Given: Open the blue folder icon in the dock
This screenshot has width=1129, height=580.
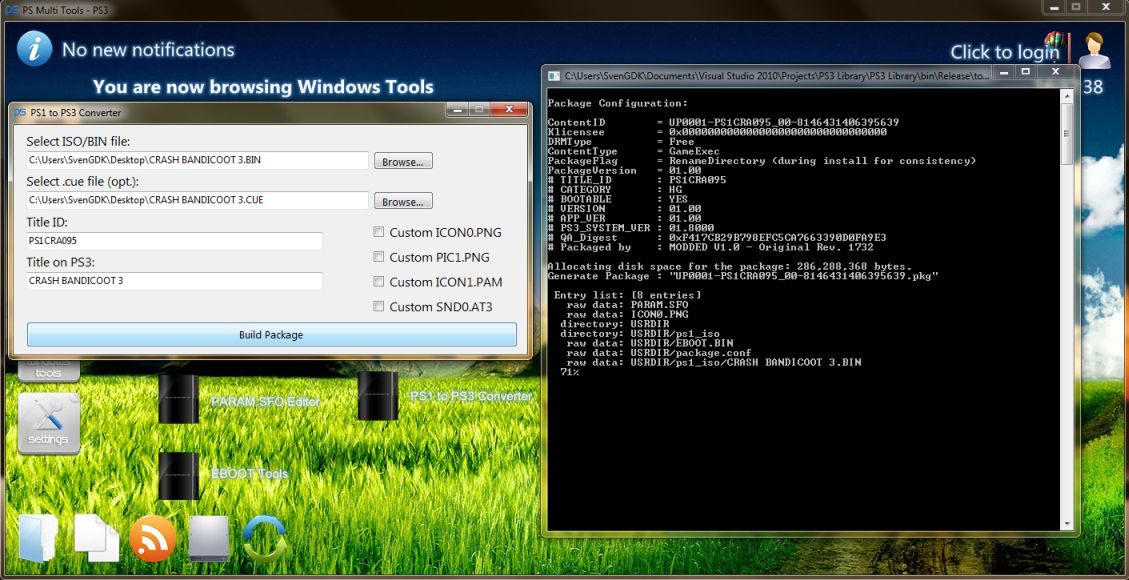Looking at the screenshot, I should pyautogui.click(x=40, y=537).
